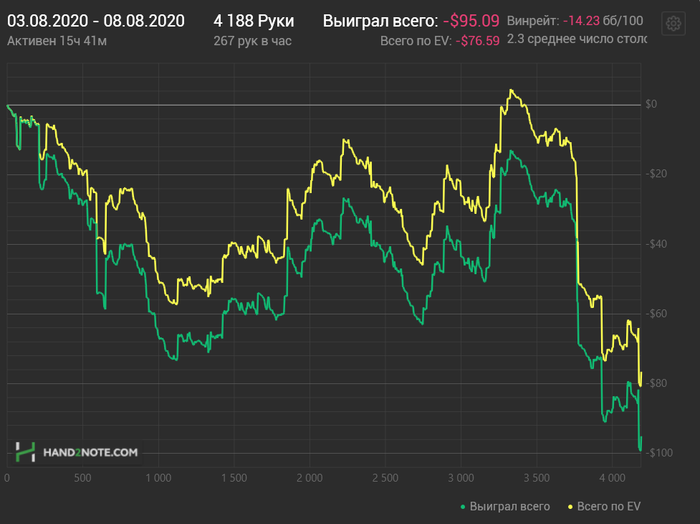Select the '4 188 Руки' hands count

coord(254,21)
